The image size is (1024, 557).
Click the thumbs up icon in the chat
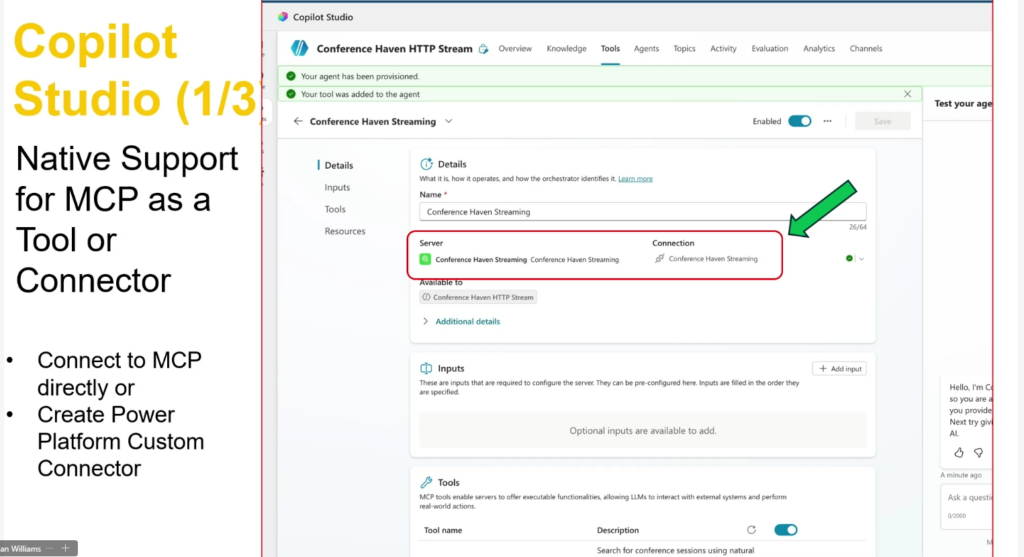pos(959,452)
